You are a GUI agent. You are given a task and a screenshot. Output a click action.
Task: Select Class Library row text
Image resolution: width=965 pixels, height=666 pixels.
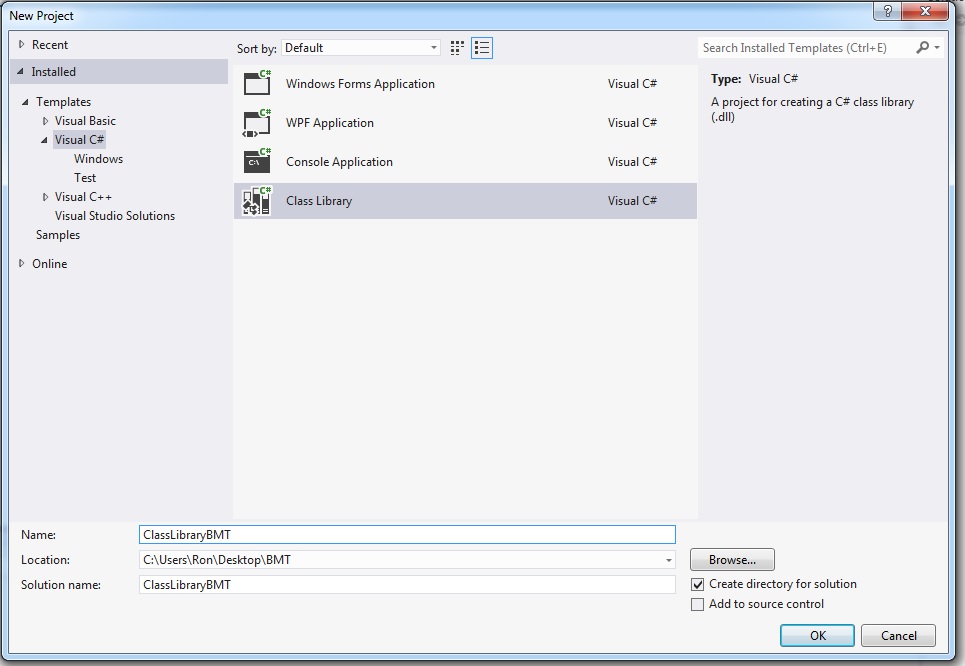[319, 201]
